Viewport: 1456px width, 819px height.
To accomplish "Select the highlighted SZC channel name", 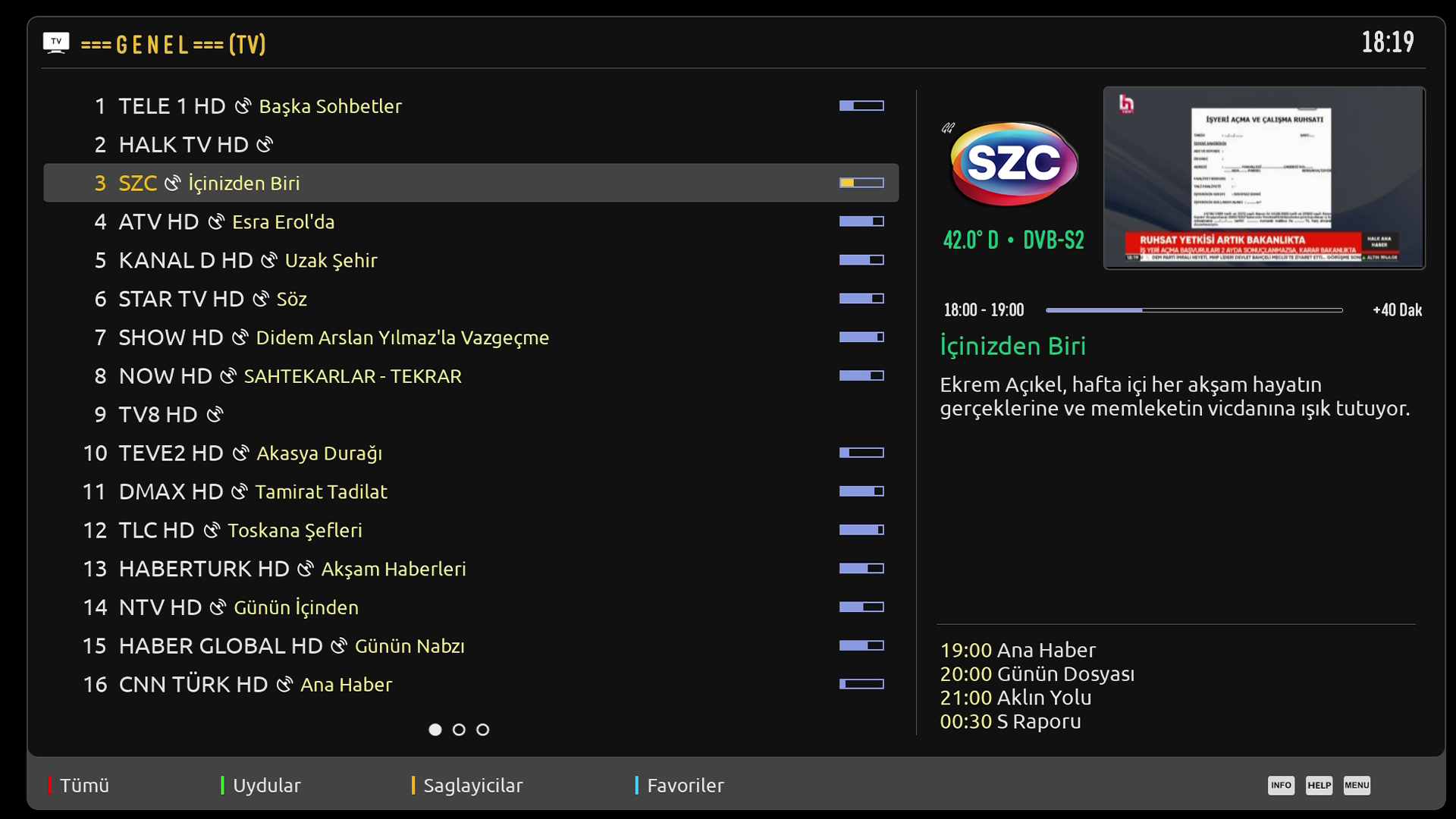I will [x=137, y=184].
